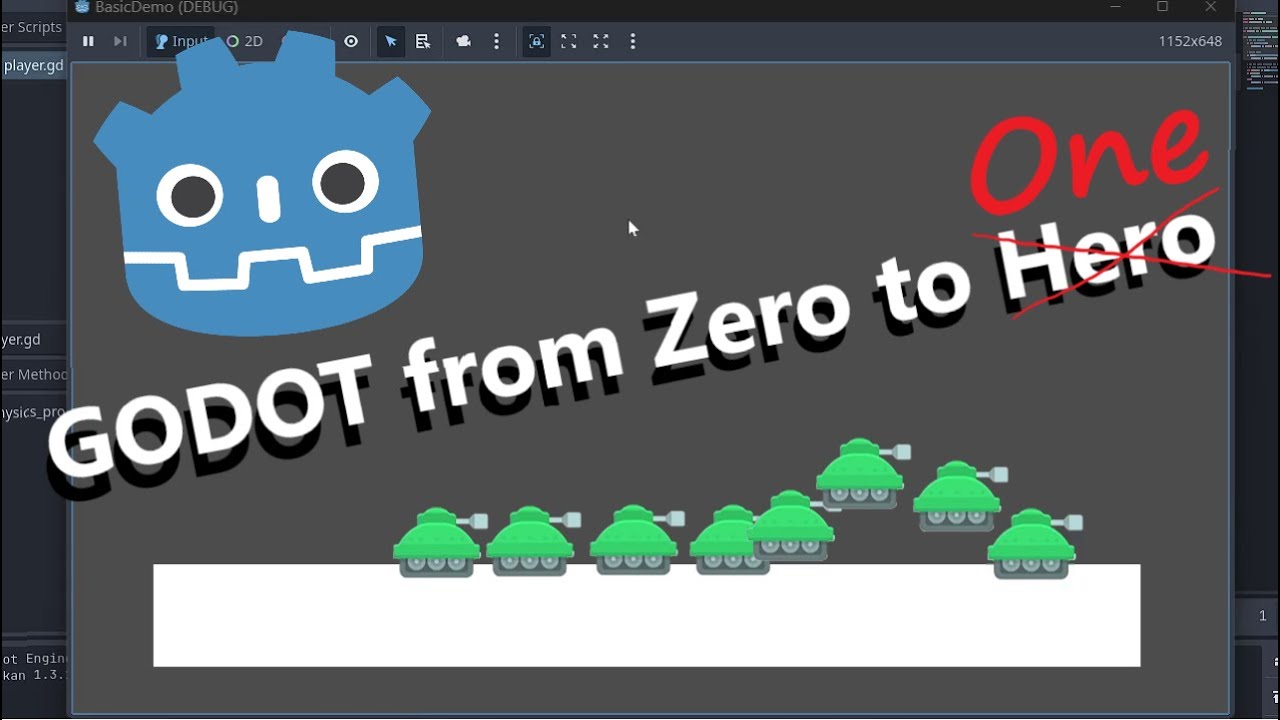Toggle embed game on next play

(537, 41)
